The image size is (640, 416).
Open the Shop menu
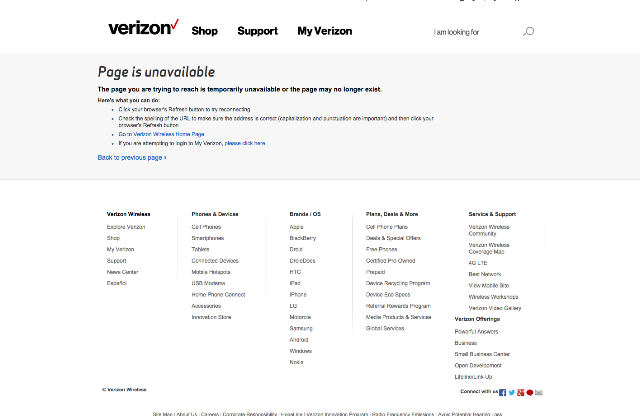(204, 31)
